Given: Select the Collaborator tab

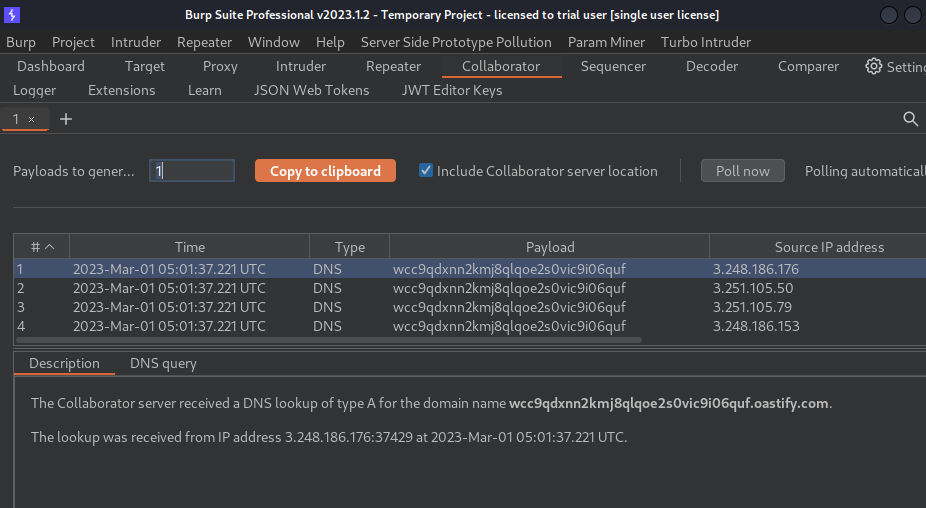Looking at the screenshot, I should point(501,66).
